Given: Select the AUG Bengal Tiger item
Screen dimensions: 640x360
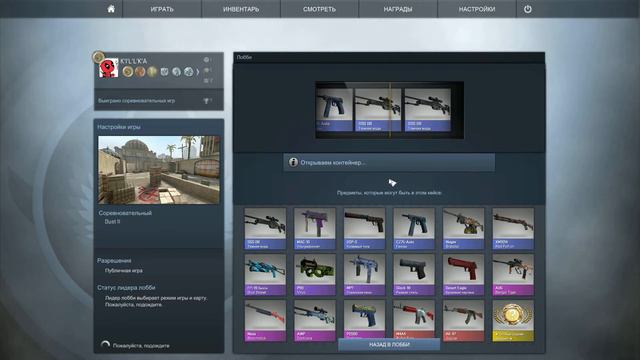Looking at the screenshot, I should (513, 275).
